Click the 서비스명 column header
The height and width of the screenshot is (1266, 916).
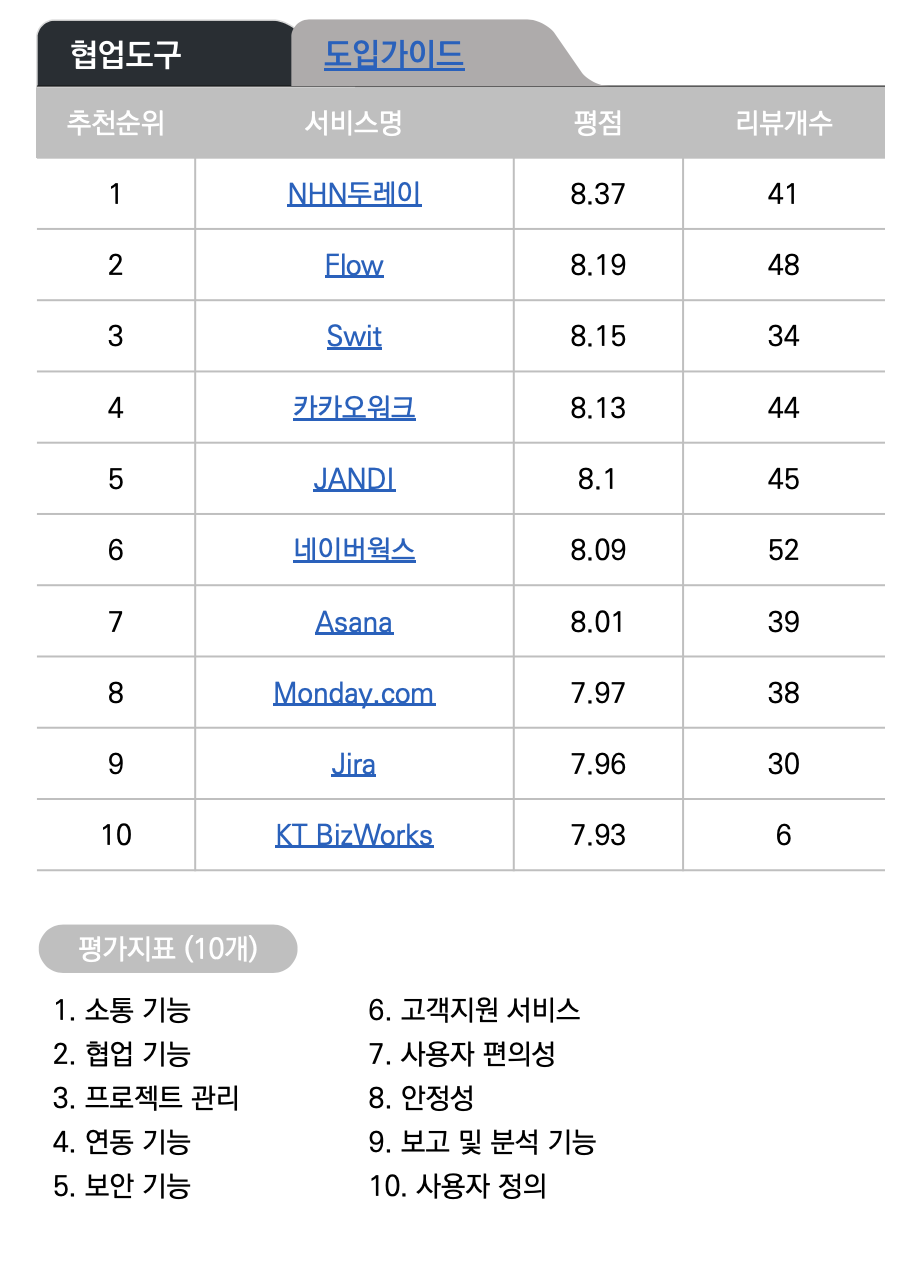pyautogui.click(x=354, y=123)
